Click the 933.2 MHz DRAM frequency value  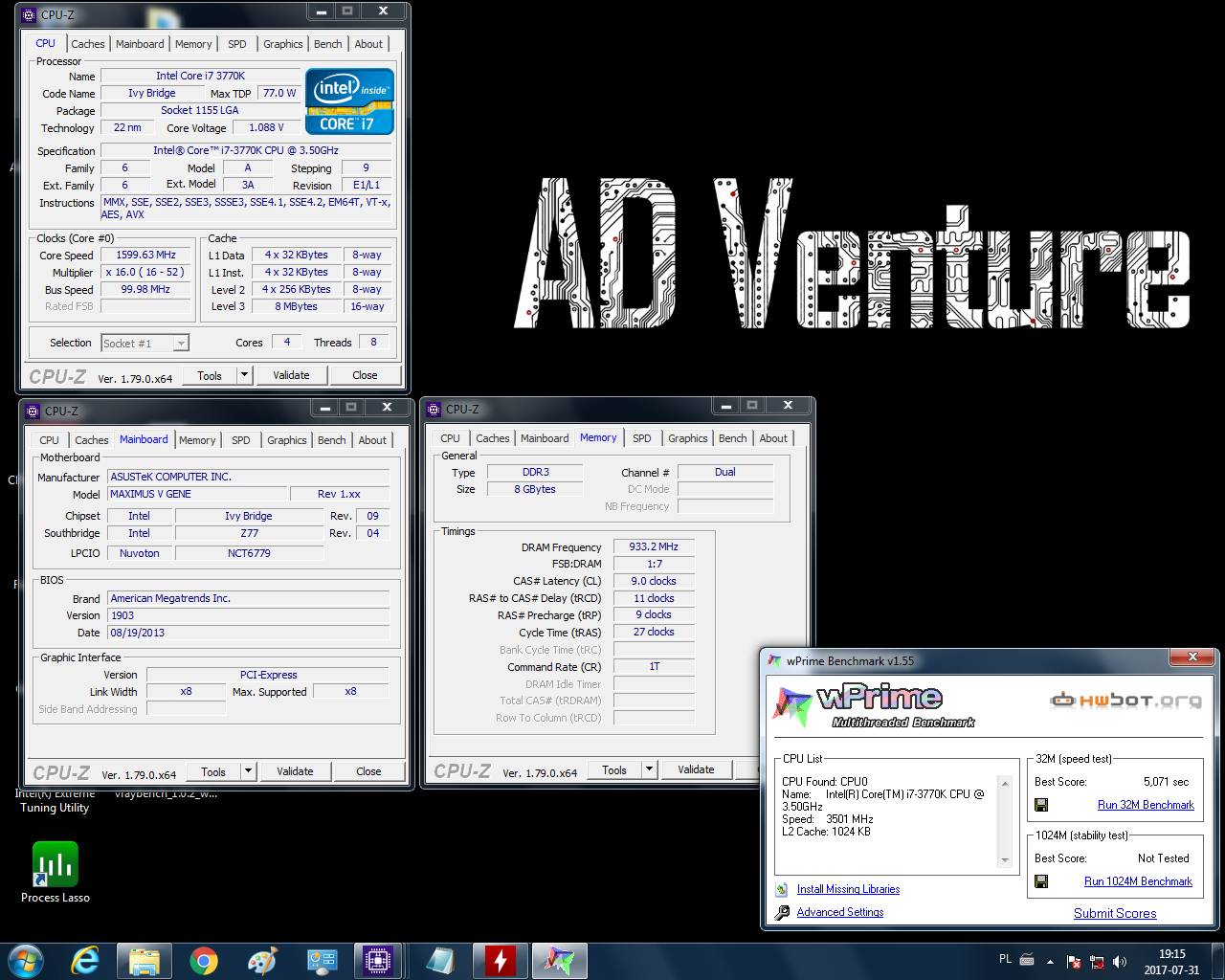tap(654, 547)
